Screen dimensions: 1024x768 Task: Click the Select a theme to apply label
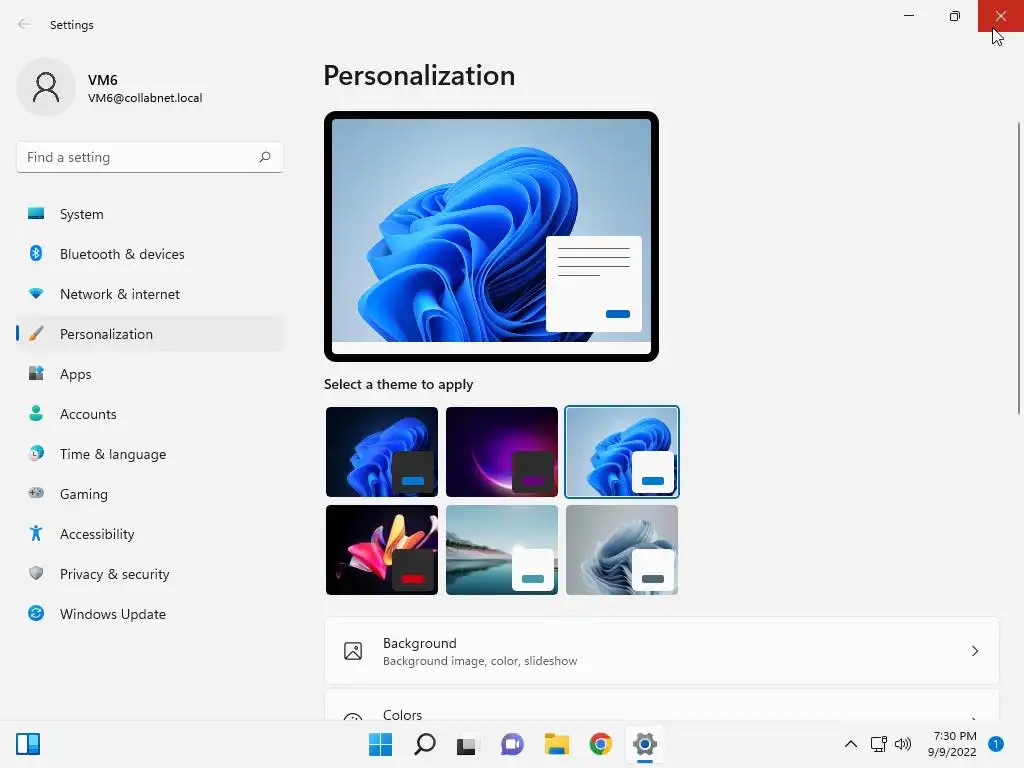[x=398, y=384]
